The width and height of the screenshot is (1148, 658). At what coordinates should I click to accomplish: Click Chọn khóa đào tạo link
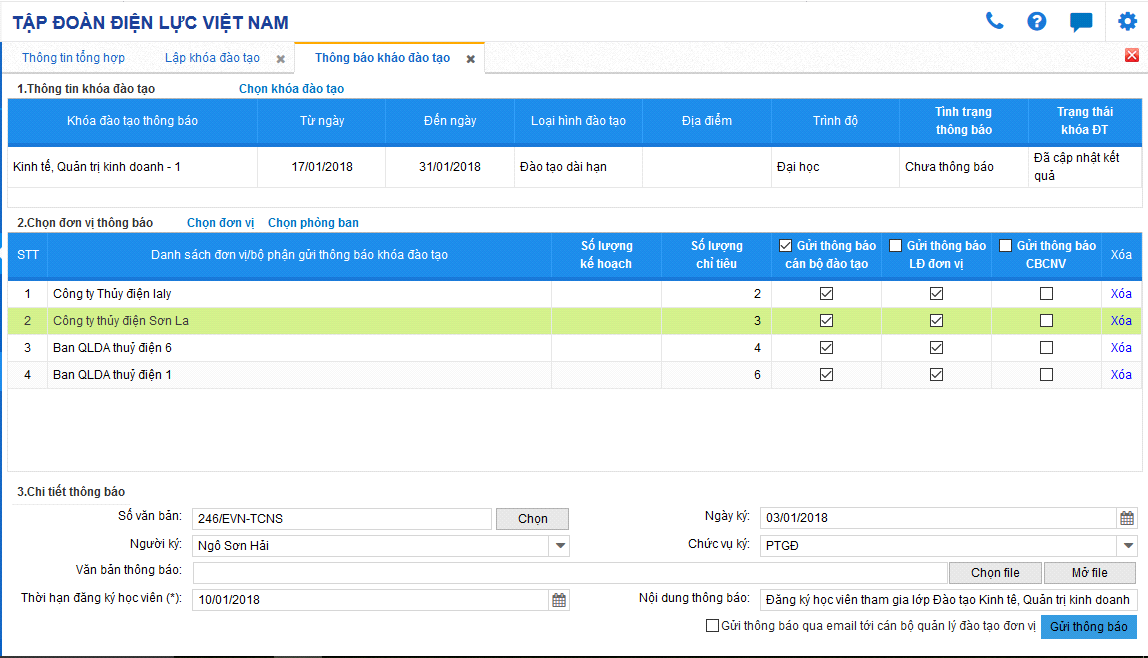[291, 89]
